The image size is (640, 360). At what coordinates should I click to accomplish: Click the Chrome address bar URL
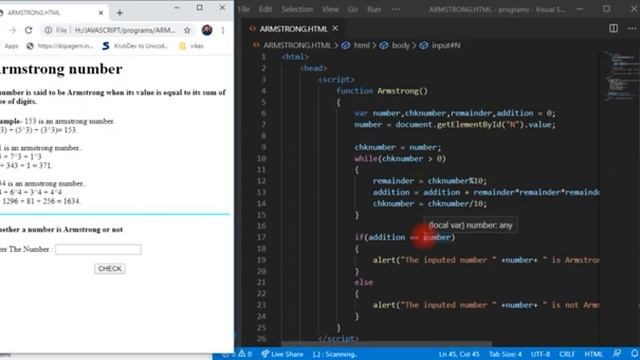pos(125,30)
